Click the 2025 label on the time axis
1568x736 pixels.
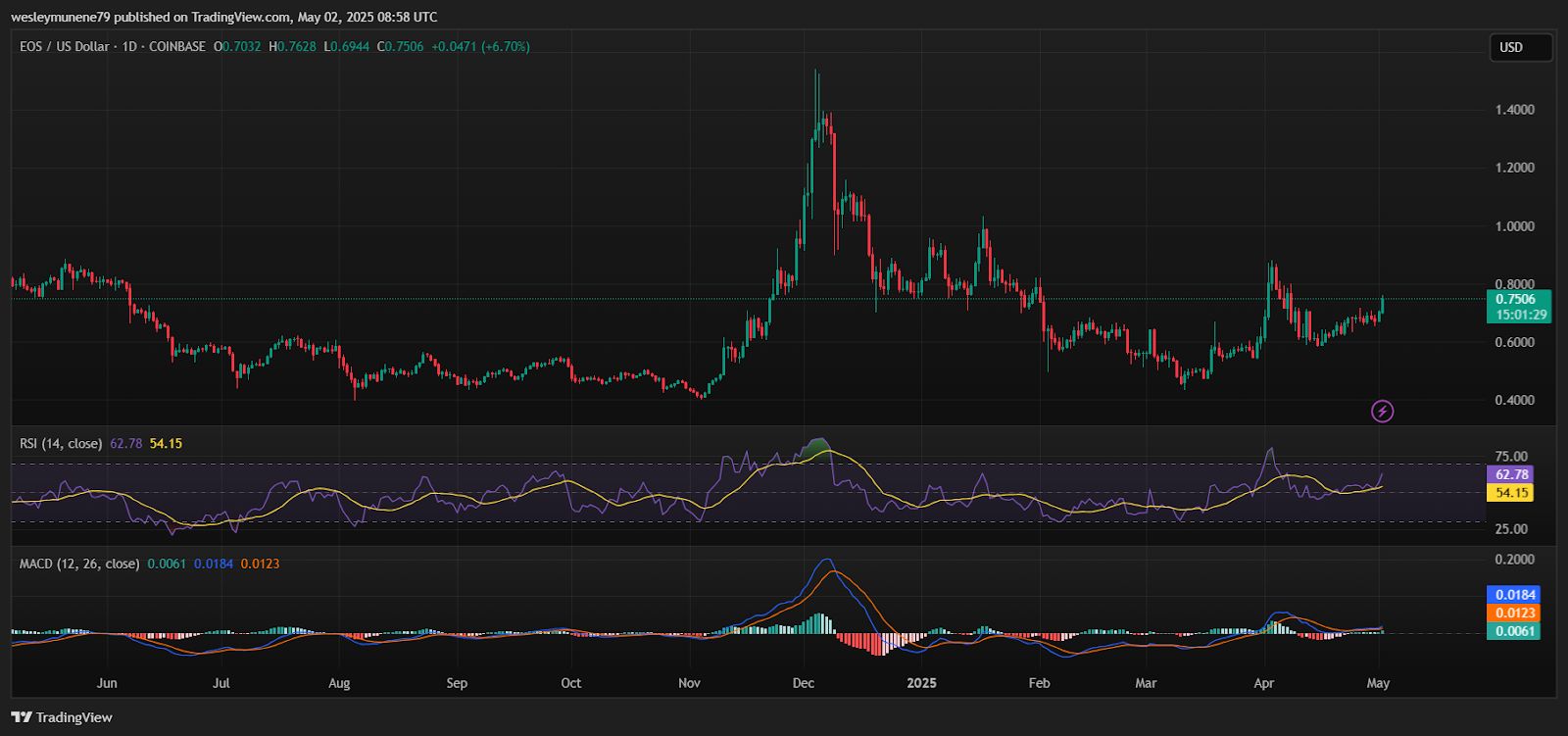click(921, 683)
